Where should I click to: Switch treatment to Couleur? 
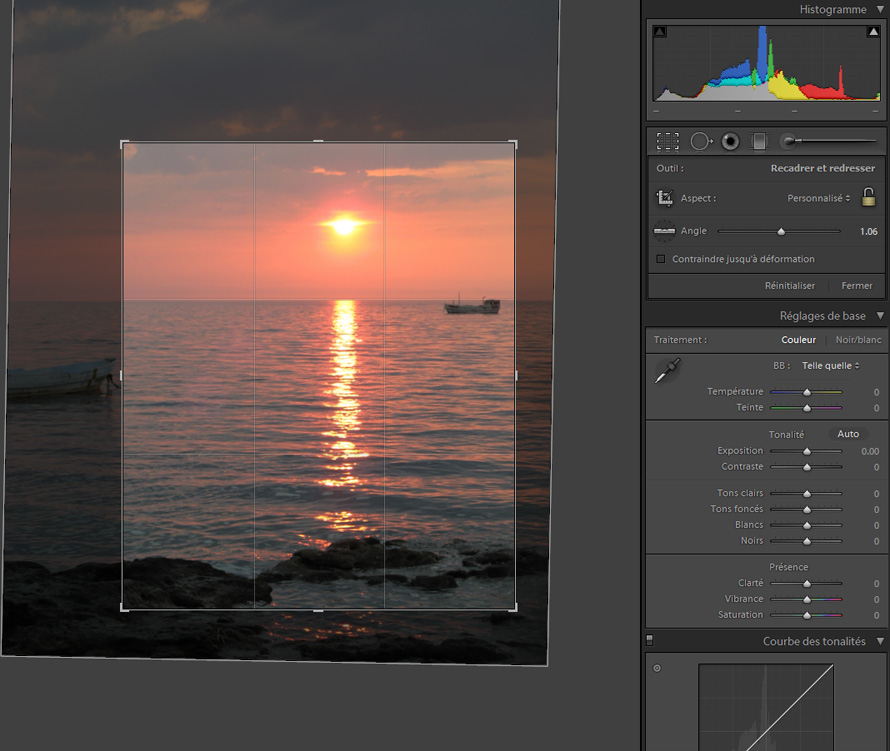coord(799,339)
